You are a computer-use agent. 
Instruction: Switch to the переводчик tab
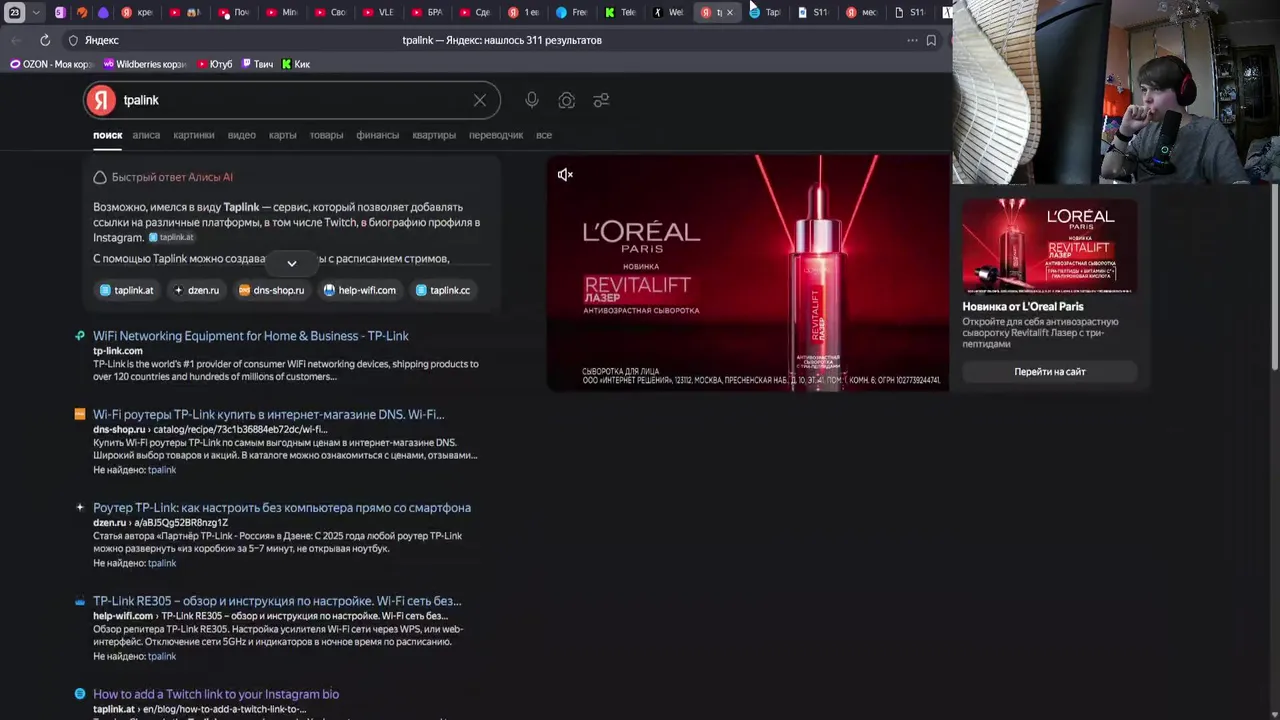tap(496, 135)
